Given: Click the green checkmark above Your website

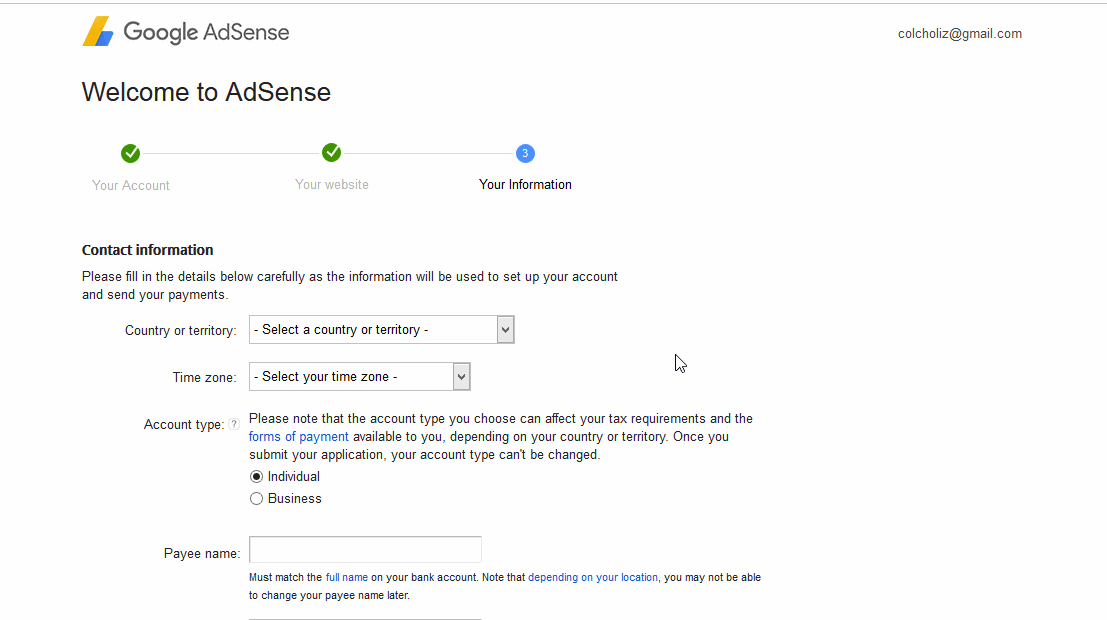Looking at the screenshot, I should [332, 153].
